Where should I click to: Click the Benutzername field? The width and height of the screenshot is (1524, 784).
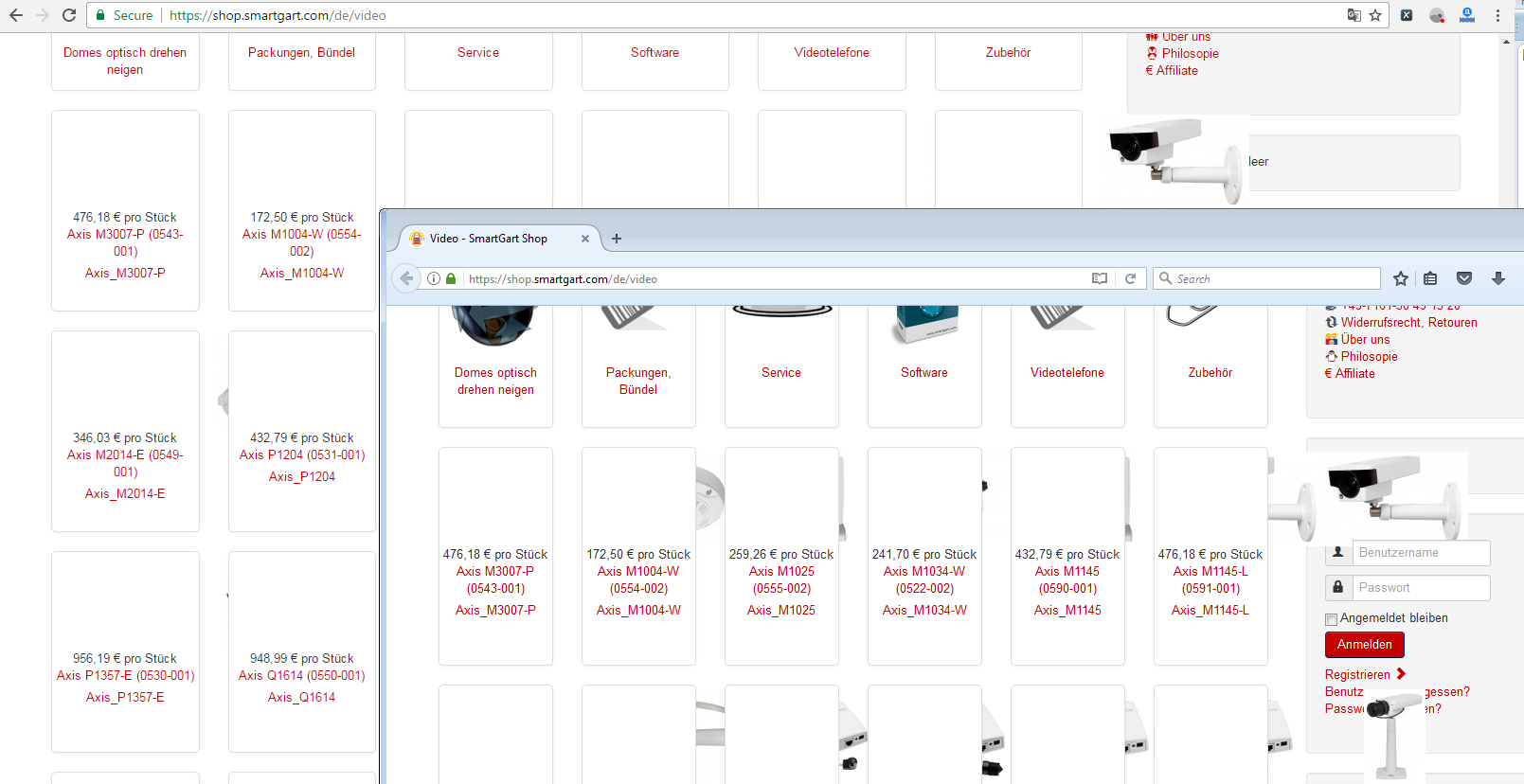[1421, 553]
